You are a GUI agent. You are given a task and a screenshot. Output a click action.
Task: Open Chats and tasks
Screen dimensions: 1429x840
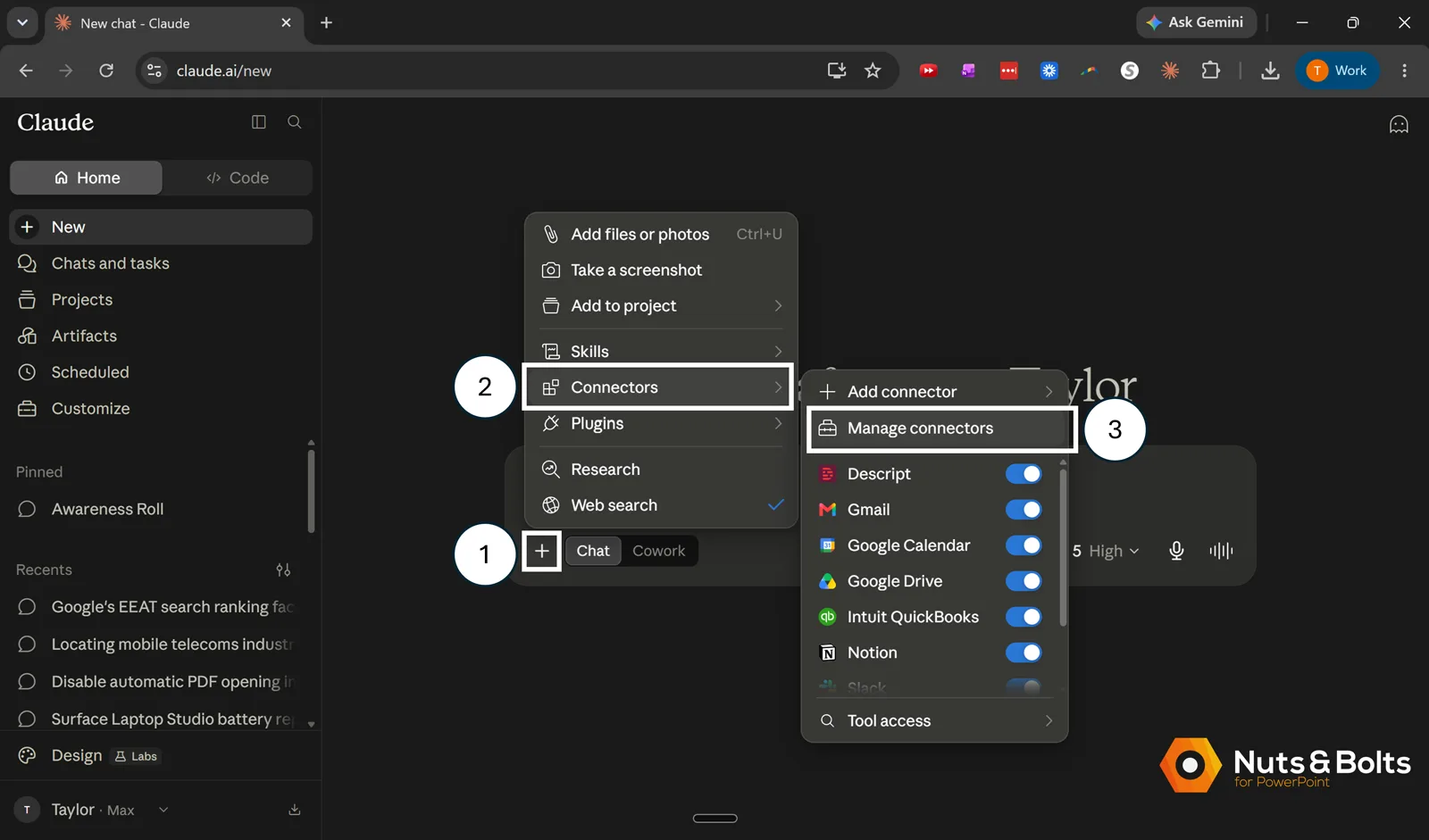click(x=161, y=263)
